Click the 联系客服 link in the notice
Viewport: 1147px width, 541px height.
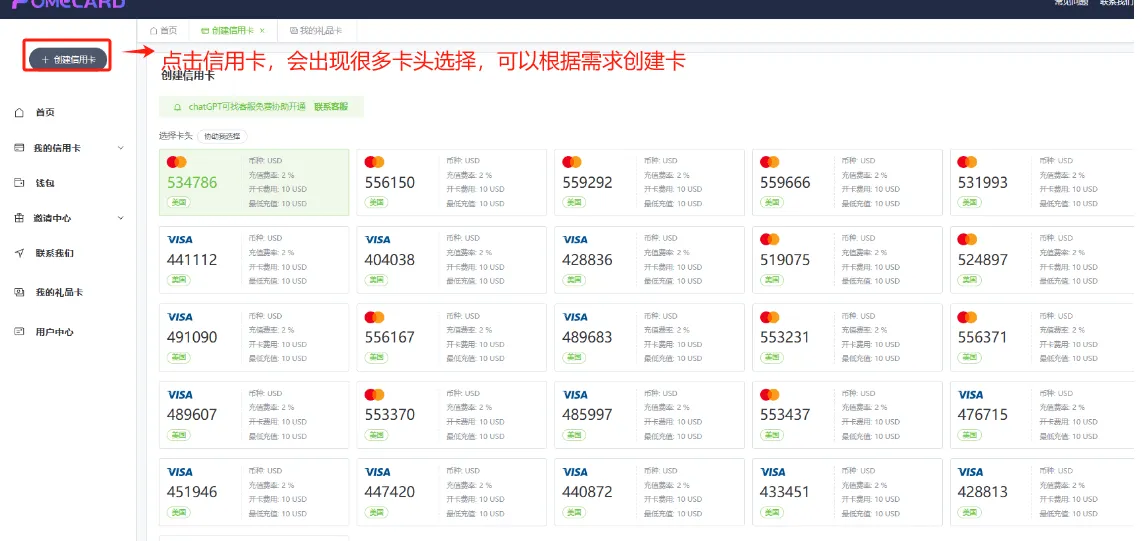click(x=331, y=107)
